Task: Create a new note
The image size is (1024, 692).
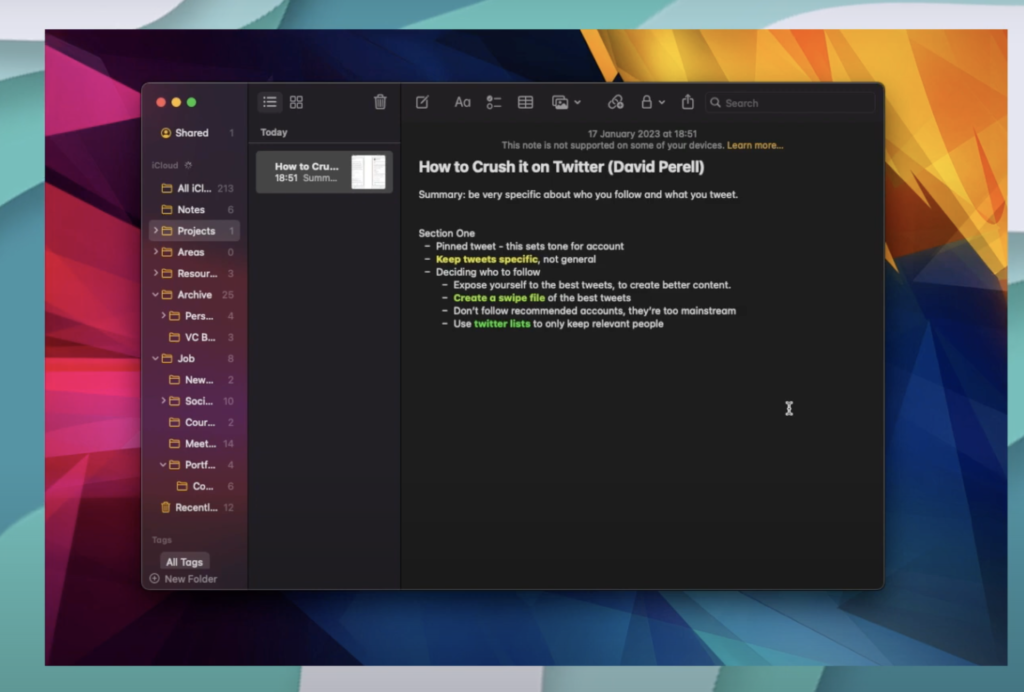Action: coord(423,102)
